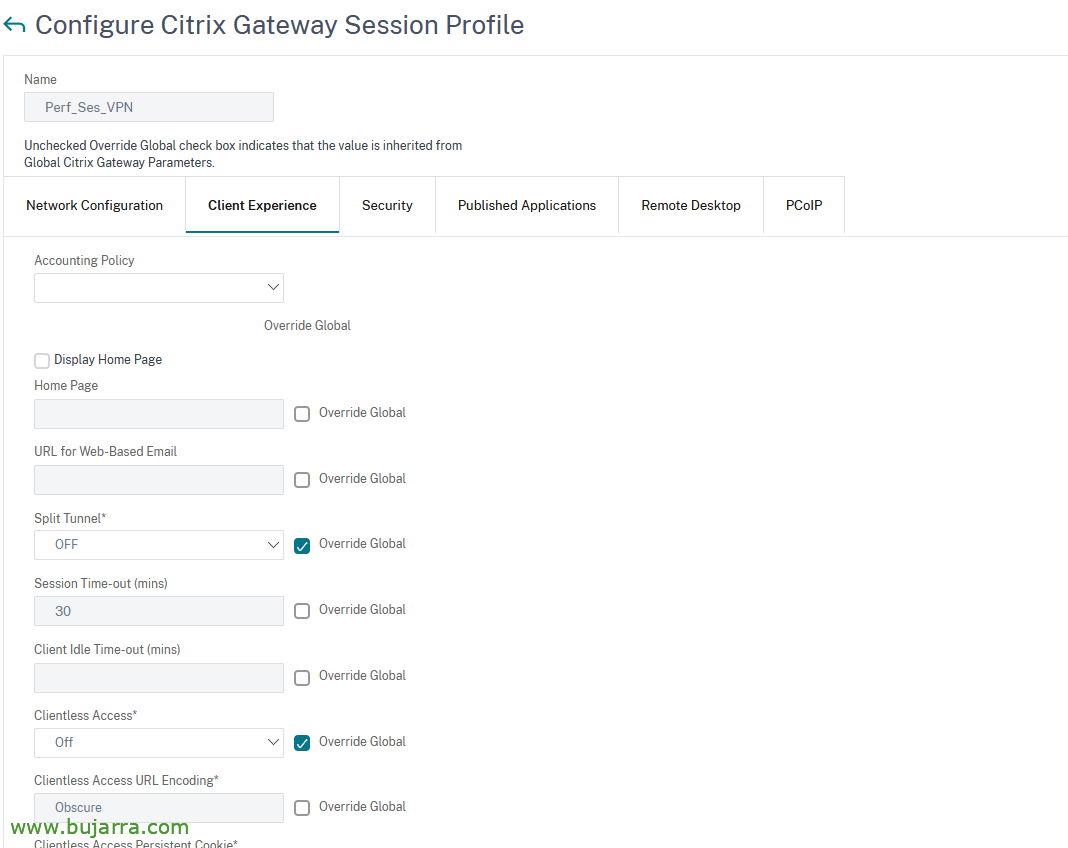Open the Accounting Policy dropdown

click(x=159, y=287)
